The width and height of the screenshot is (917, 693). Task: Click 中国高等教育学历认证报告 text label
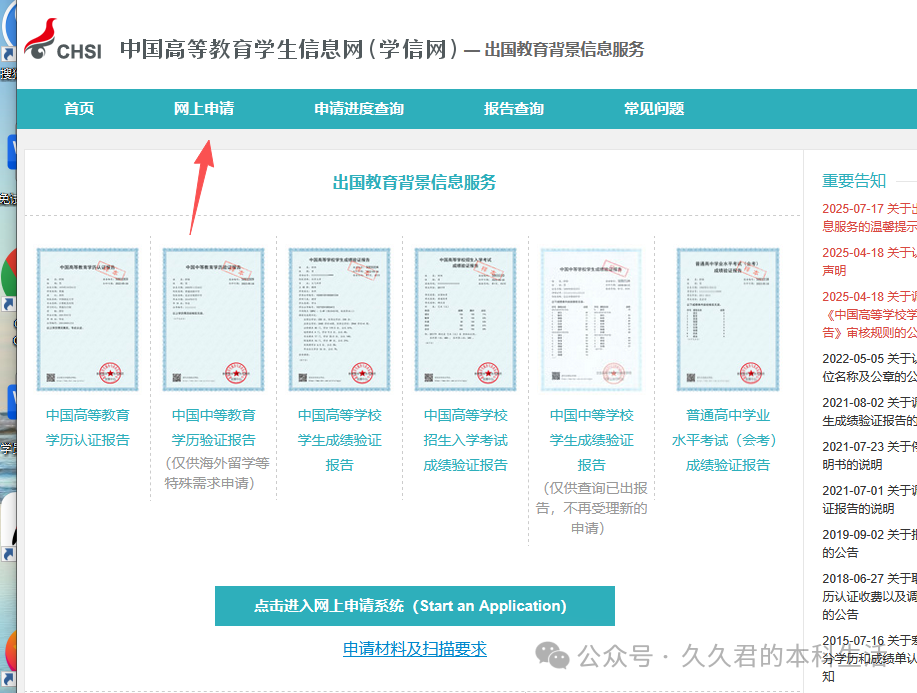(88, 427)
